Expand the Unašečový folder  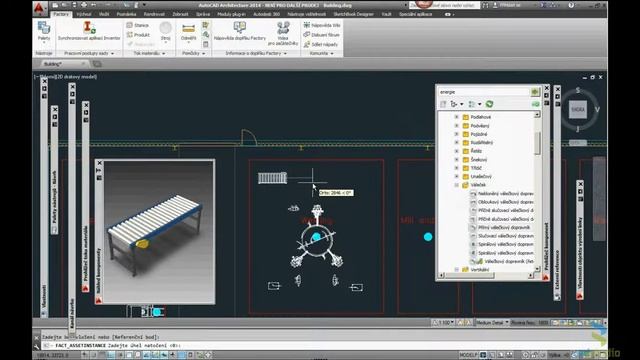[x=456, y=176]
